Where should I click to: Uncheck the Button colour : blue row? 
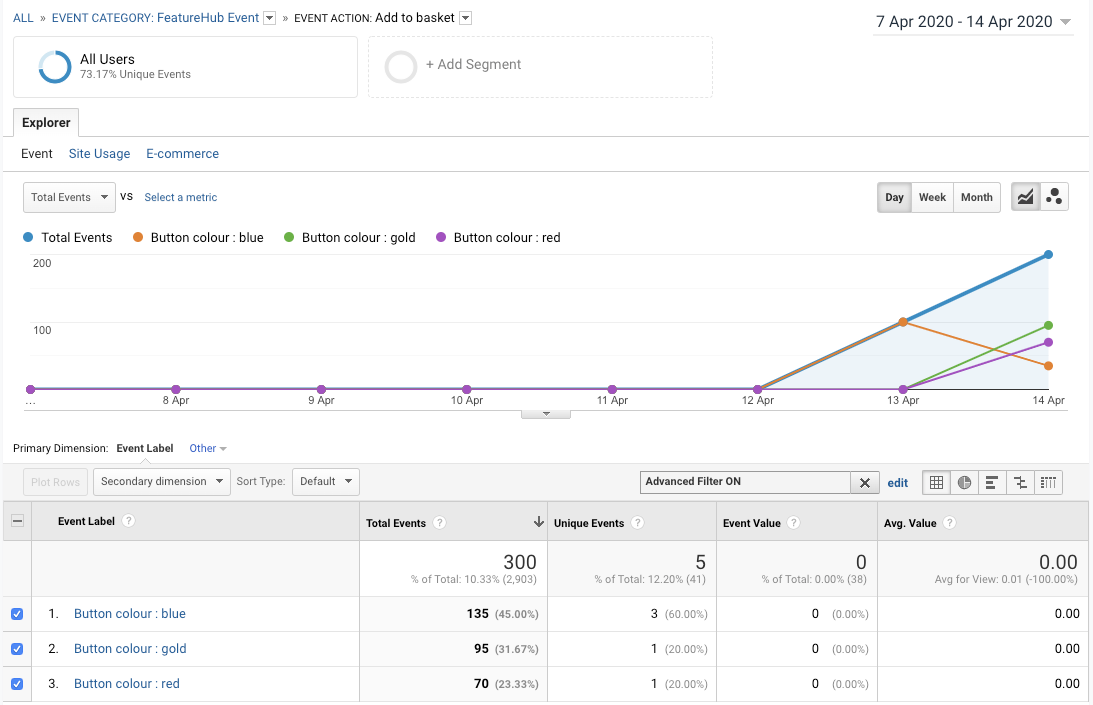pos(16,613)
